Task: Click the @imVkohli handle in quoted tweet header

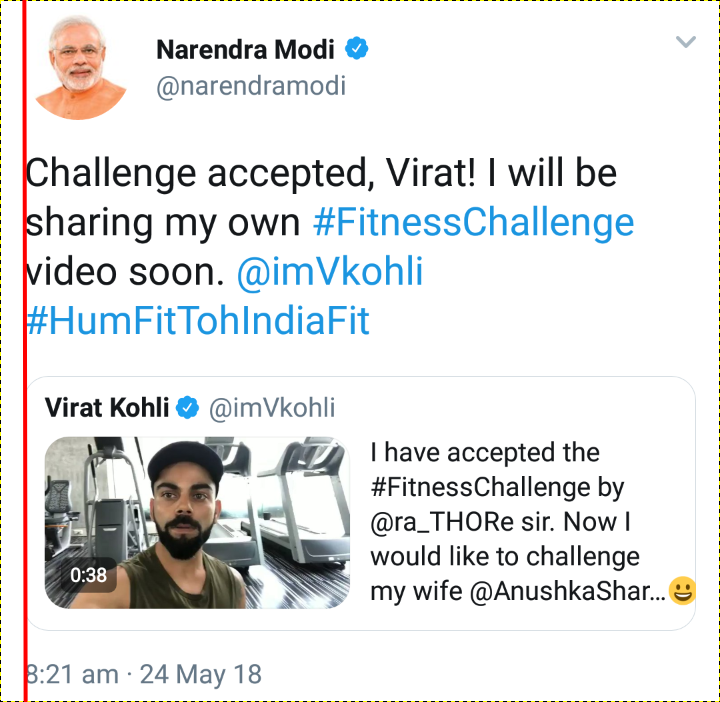Action: click(x=272, y=408)
